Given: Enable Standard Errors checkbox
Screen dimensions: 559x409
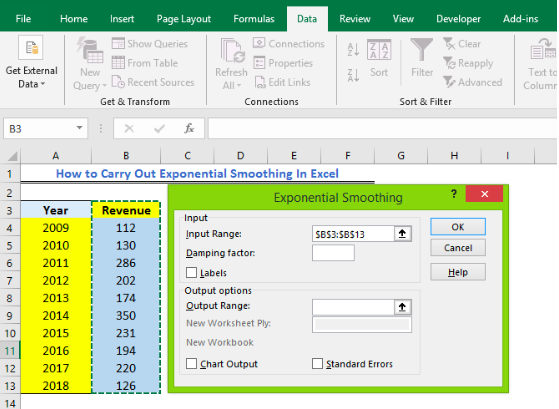Looking at the screenshot, I should [317, 364].
